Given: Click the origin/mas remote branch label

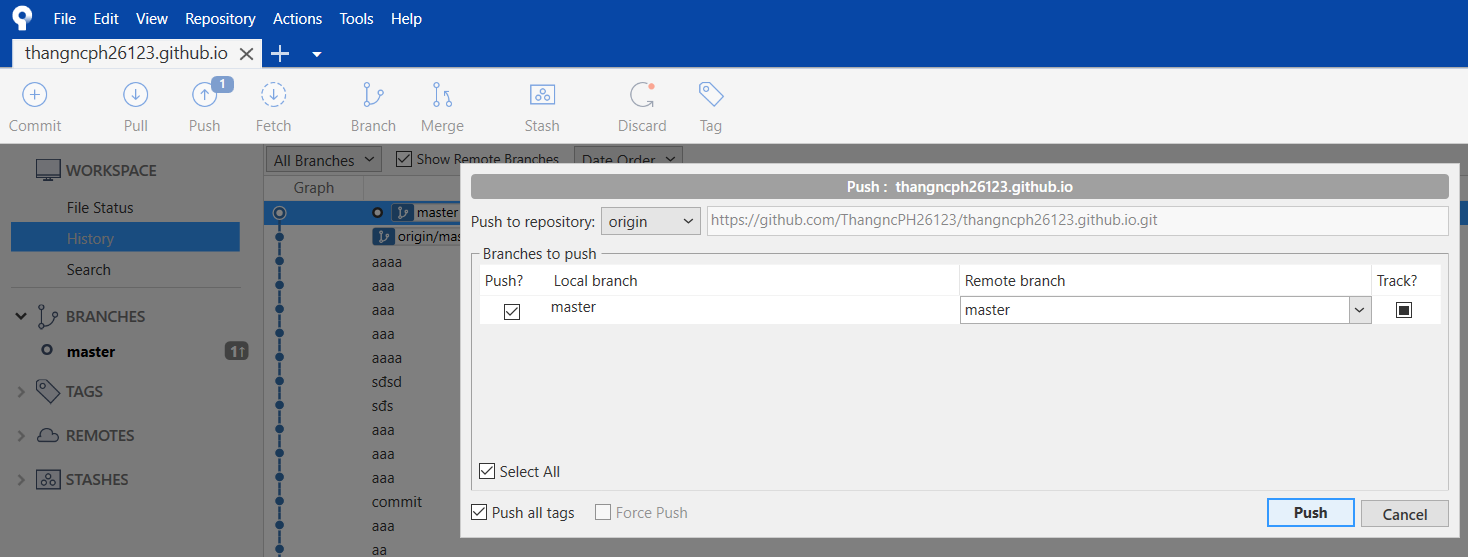Looking at the screenshot, I should [417, 237].
